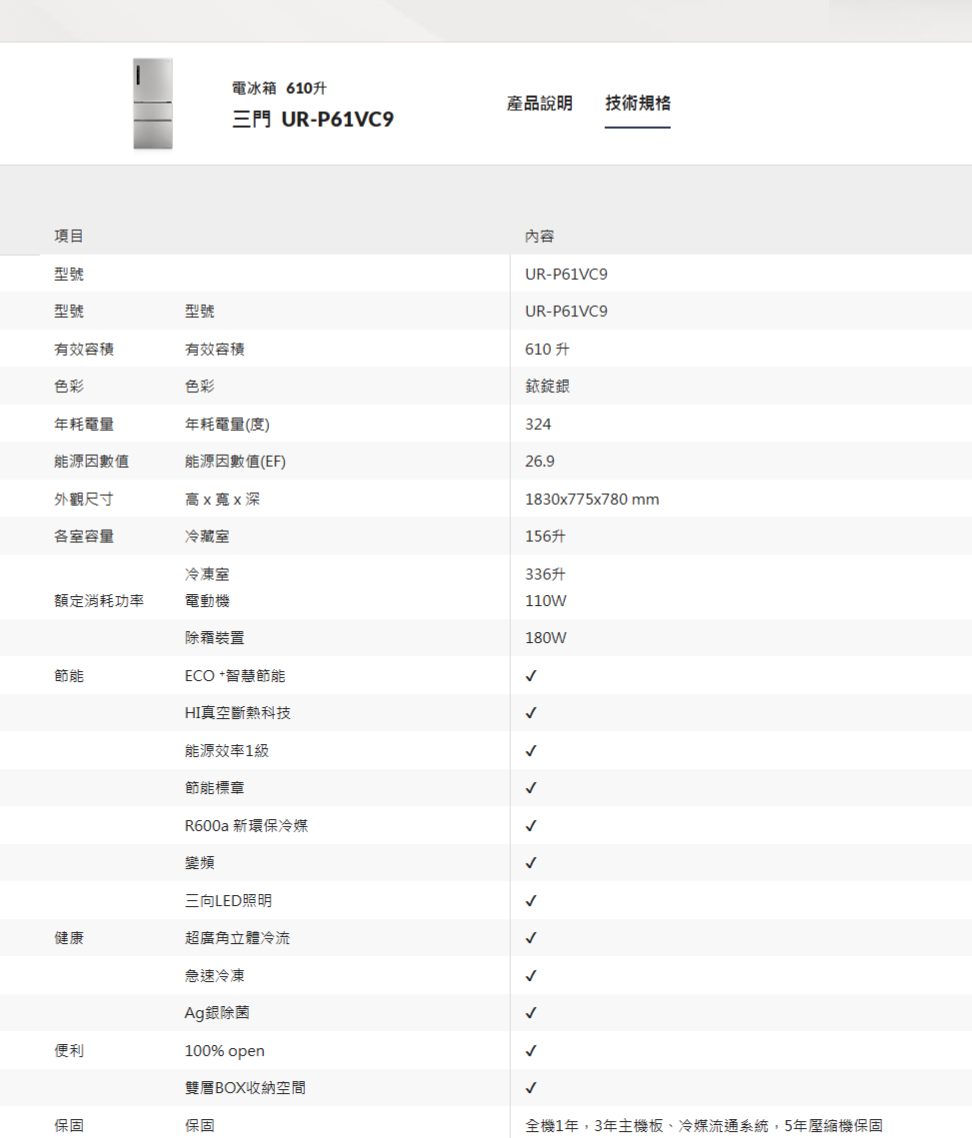Click the checkmark for 節能標章
Screen dimensions: 972x1138
[x=531, y=787]
